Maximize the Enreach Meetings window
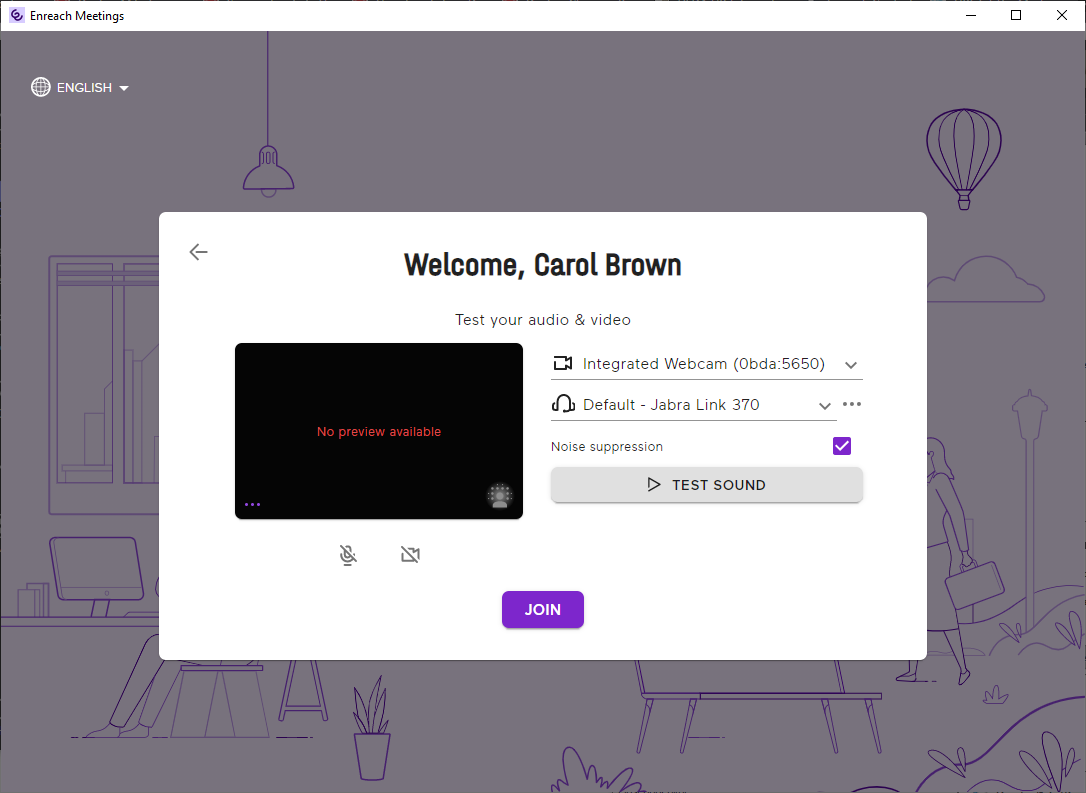The image size is (1086, 793). tap(1016, 15)
